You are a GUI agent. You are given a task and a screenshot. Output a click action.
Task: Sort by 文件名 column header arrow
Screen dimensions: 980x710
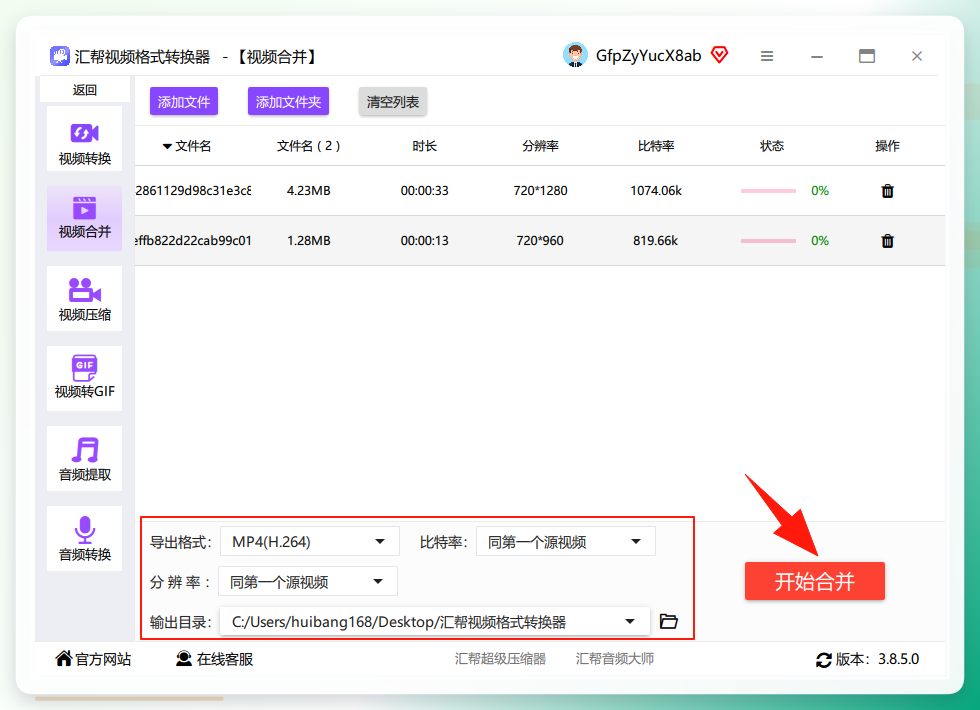(167, 146)
